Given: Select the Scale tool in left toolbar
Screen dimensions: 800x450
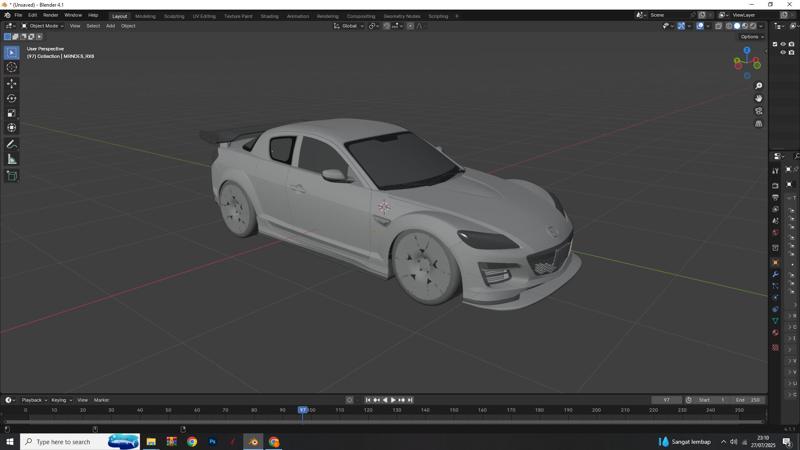Looking at the screenshot, I should click(12, 113).
